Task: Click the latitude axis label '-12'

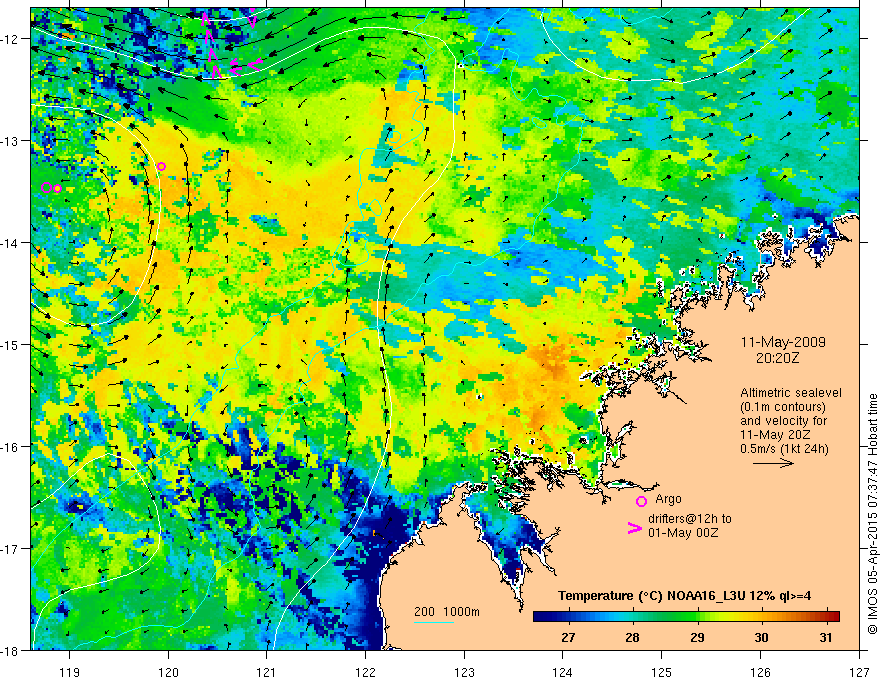Action: point(11,39)
